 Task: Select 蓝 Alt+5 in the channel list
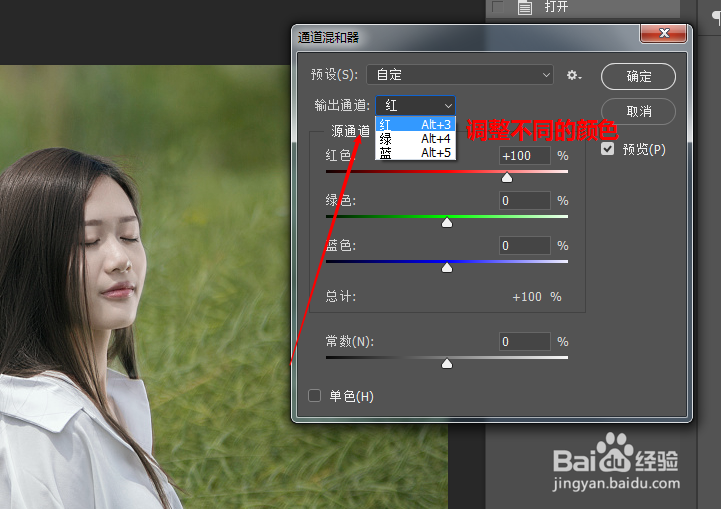pos(415,153)
